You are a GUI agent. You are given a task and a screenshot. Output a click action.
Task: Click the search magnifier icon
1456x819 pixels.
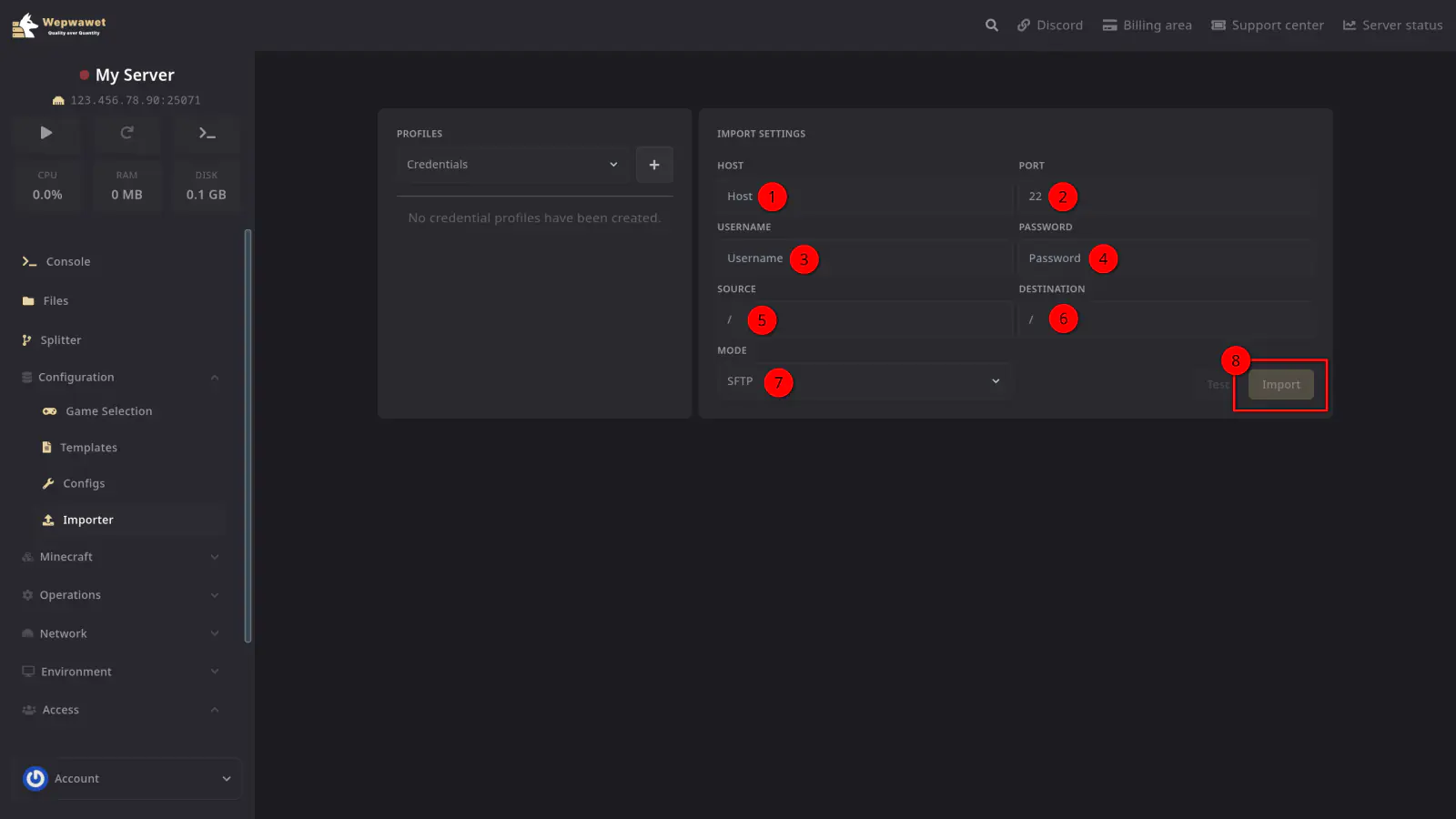991,25
